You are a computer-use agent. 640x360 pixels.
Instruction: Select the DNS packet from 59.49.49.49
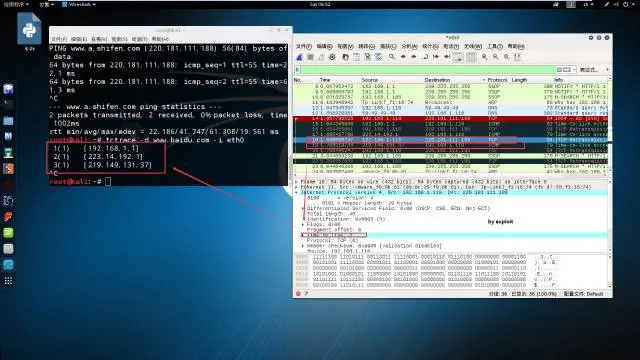(451, 113)
